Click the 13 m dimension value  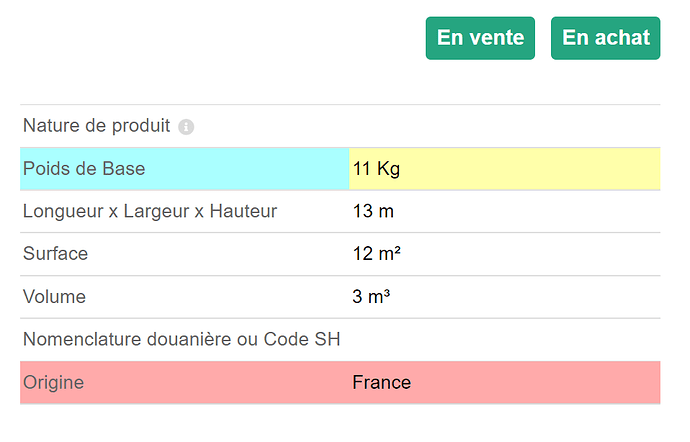tap(373, 211)
